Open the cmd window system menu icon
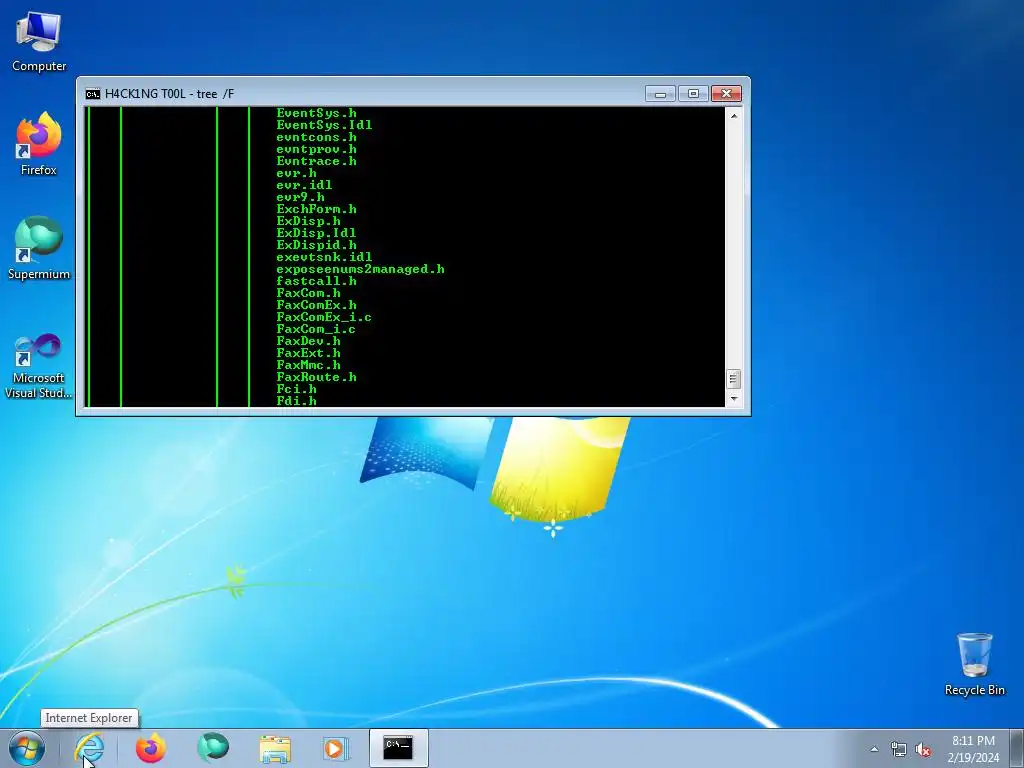1024x768 pixels. pyautogui.click(x=93, y=94)
